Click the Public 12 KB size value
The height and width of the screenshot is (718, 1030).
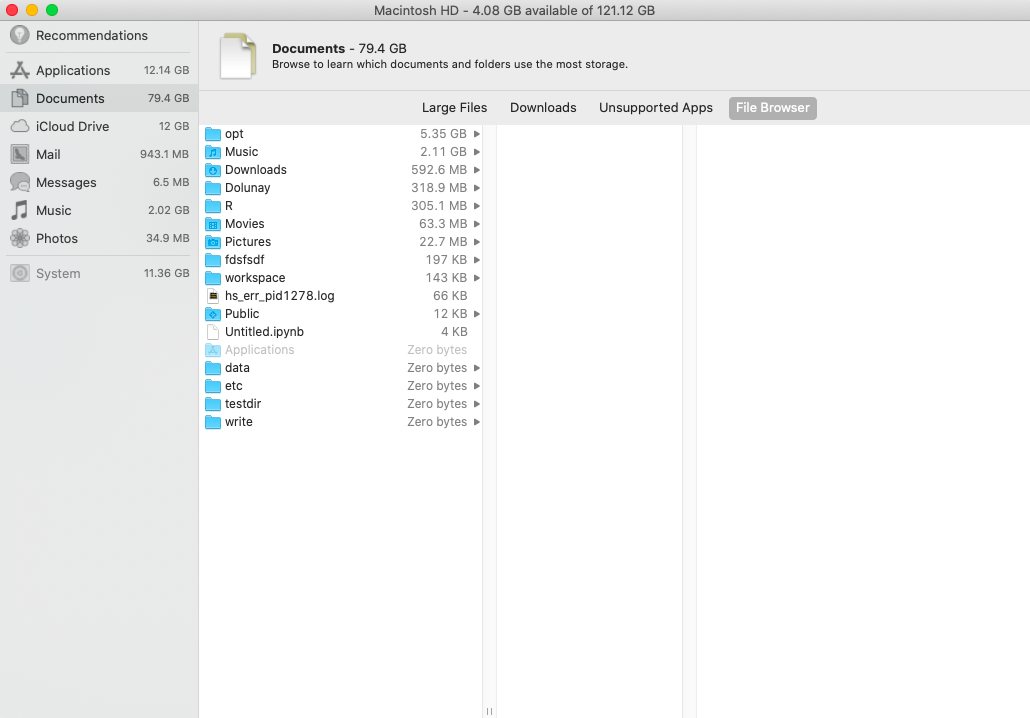pos(450,314)
